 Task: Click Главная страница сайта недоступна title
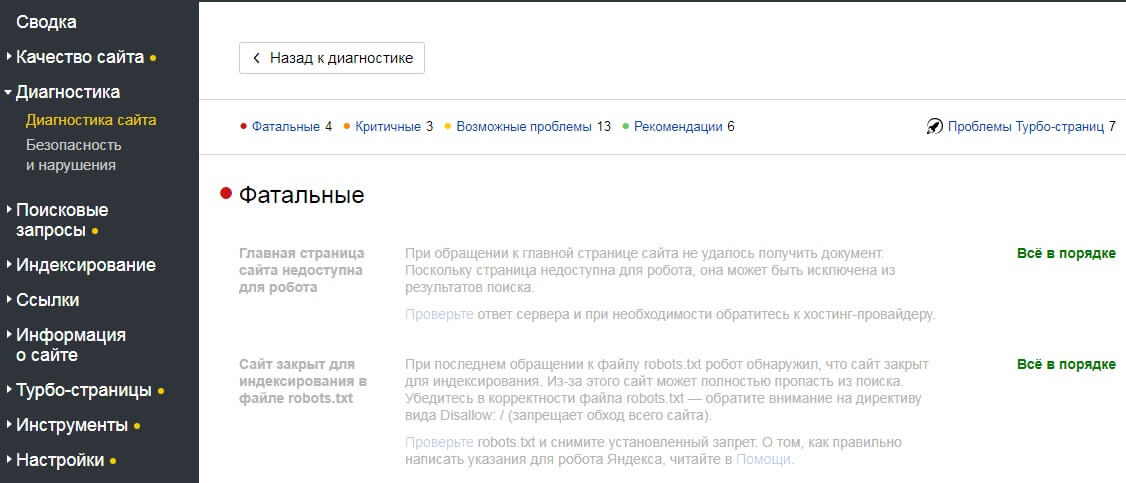coord(302,271)
